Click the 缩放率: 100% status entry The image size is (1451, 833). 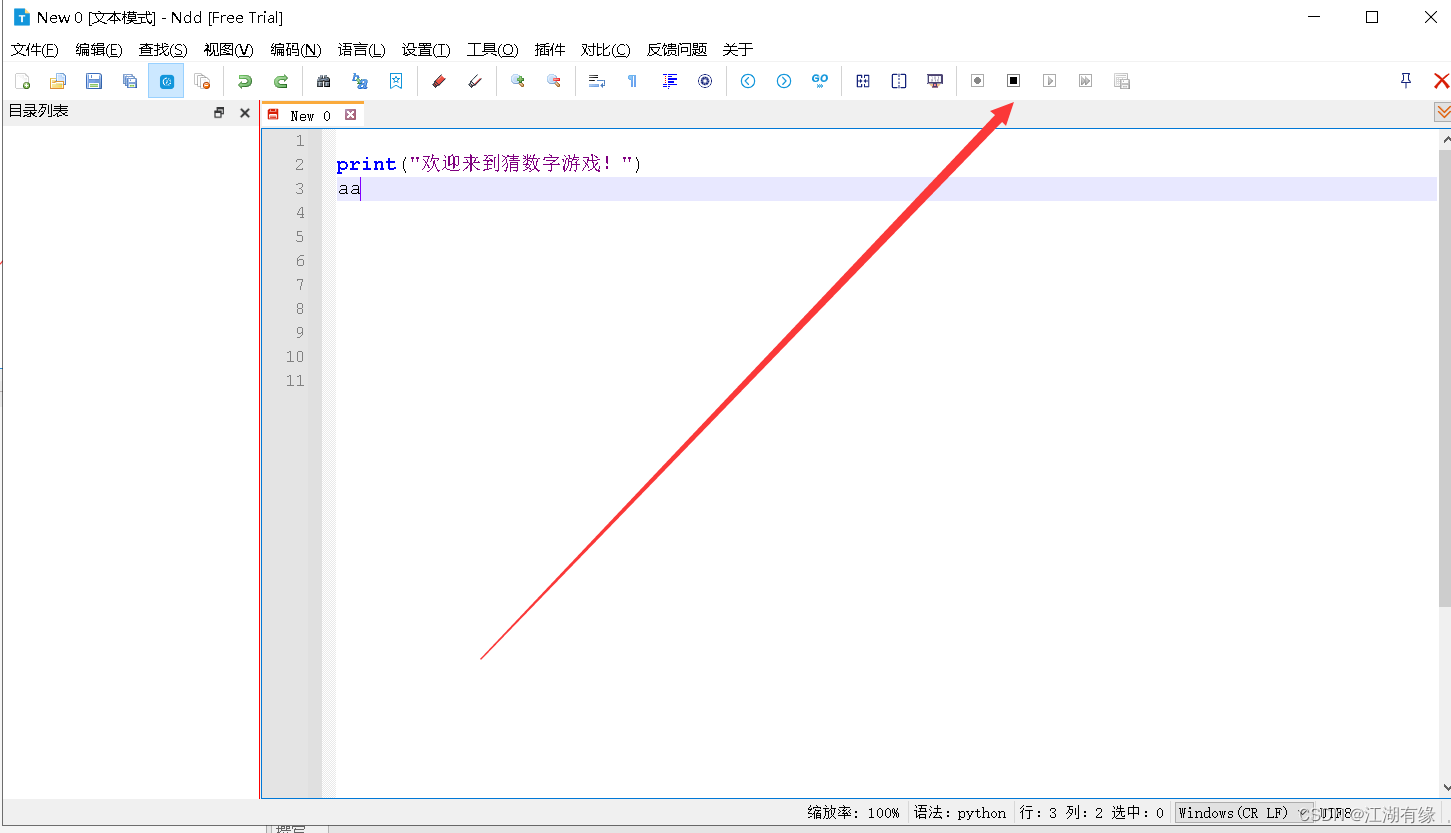854,813
